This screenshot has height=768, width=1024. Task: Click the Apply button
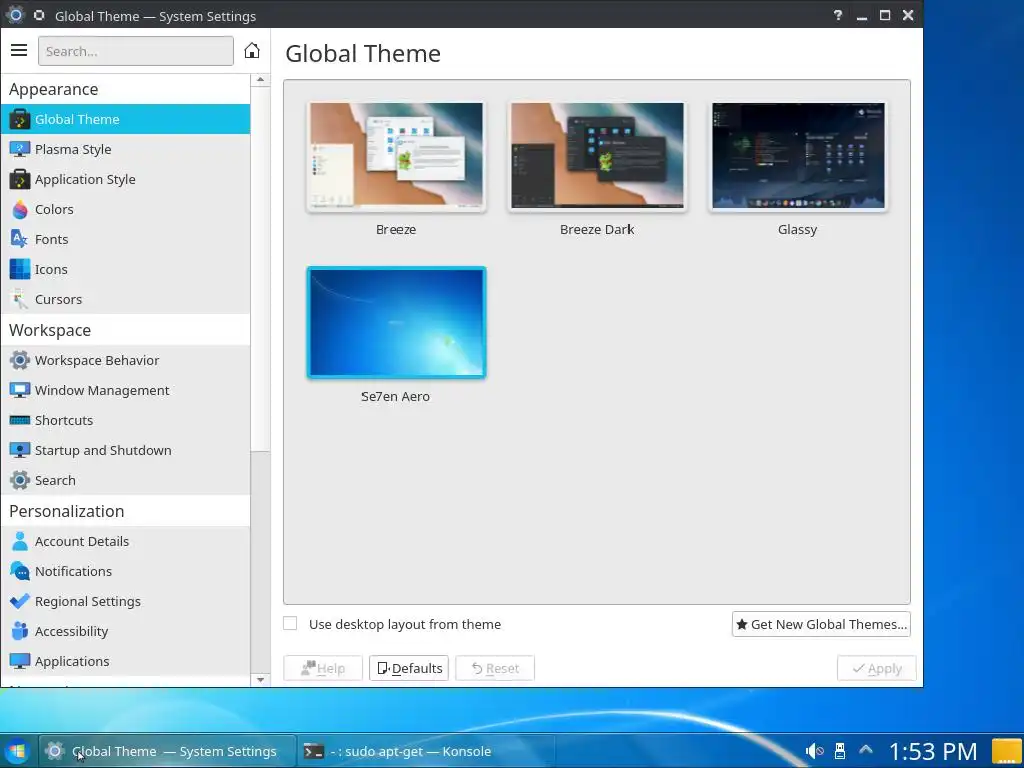(x=876, y=668)
